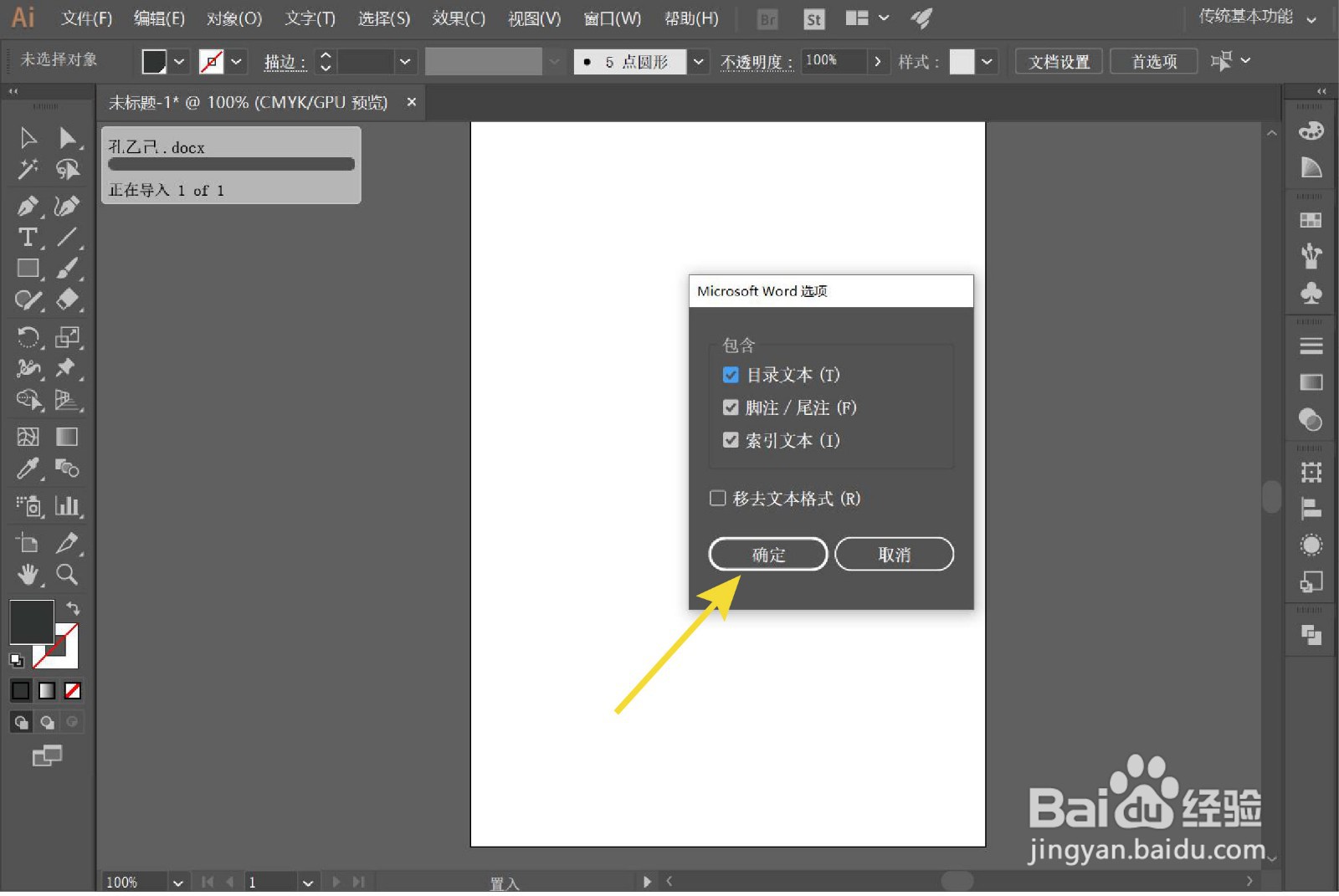Open the 对象(O) menu
Image resolution: width=1339 pixels, height=896 pixels.
click(x=234, y=18)
